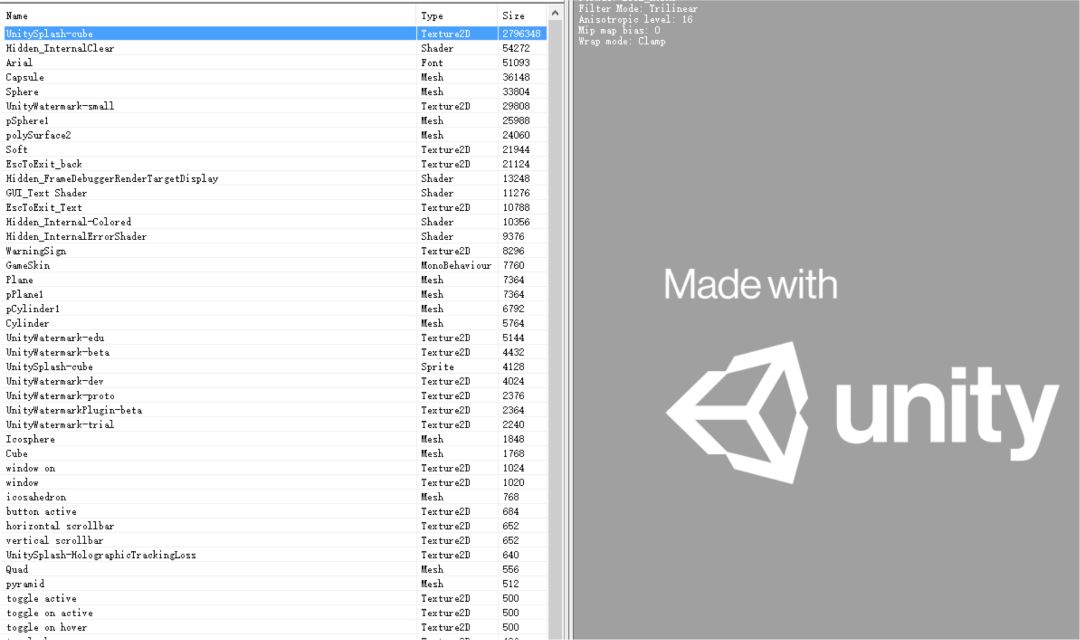Select the toggle on hover texture row
The height and width of the screenshot is (640, 1080).
point(276,627)
